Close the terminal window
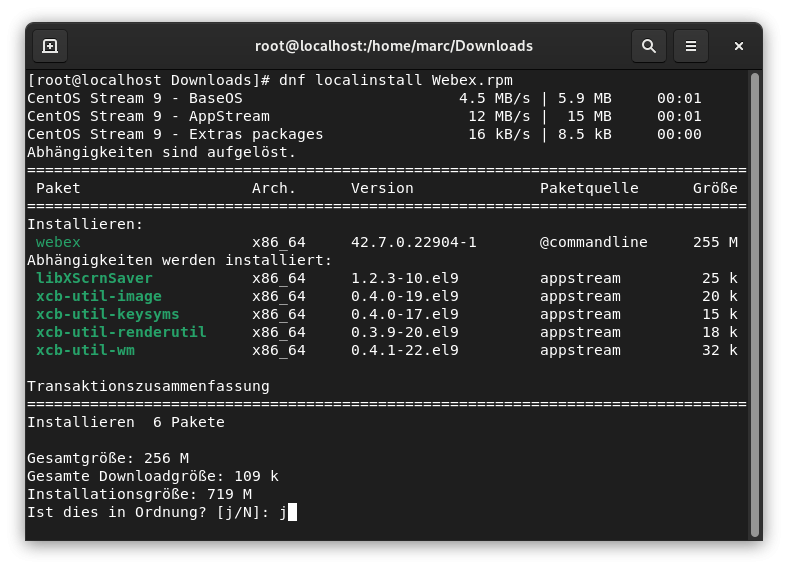 click(738, 46)
